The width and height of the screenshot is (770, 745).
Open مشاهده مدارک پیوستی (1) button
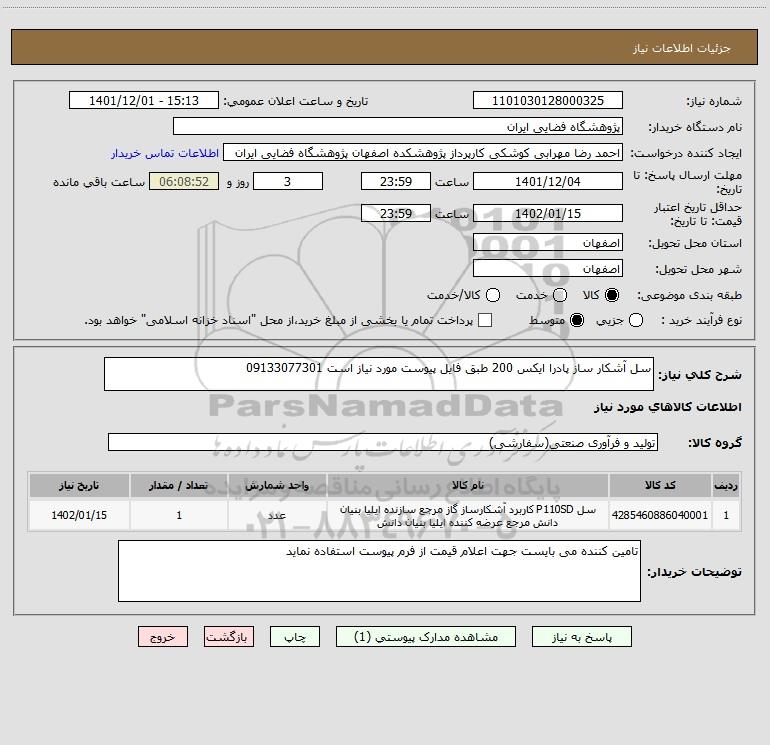[x=426, y=637]
